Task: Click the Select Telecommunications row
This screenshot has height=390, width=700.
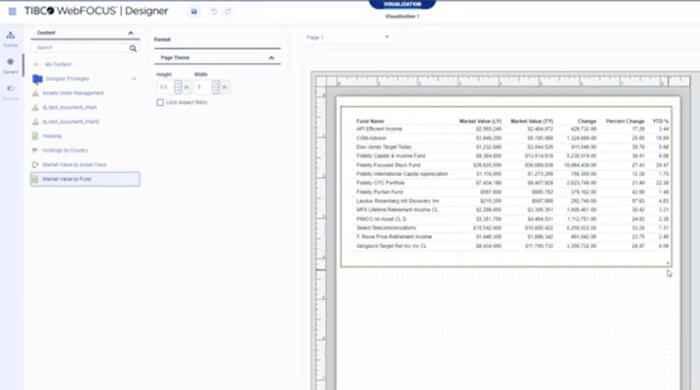Action: click(x=512, y=228)
